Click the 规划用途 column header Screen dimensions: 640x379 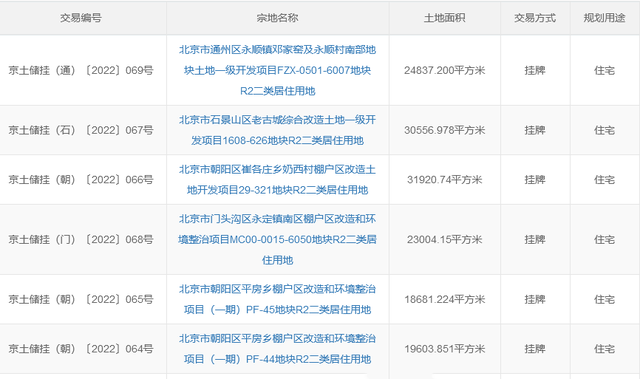604,18
